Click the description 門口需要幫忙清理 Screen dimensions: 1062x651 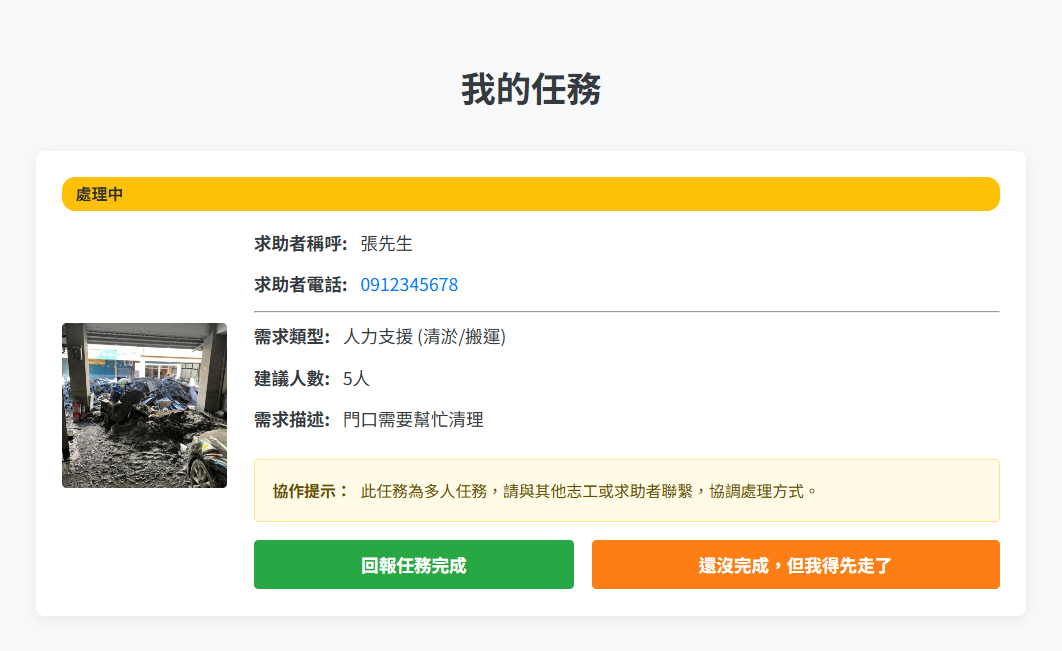(414, 420)
